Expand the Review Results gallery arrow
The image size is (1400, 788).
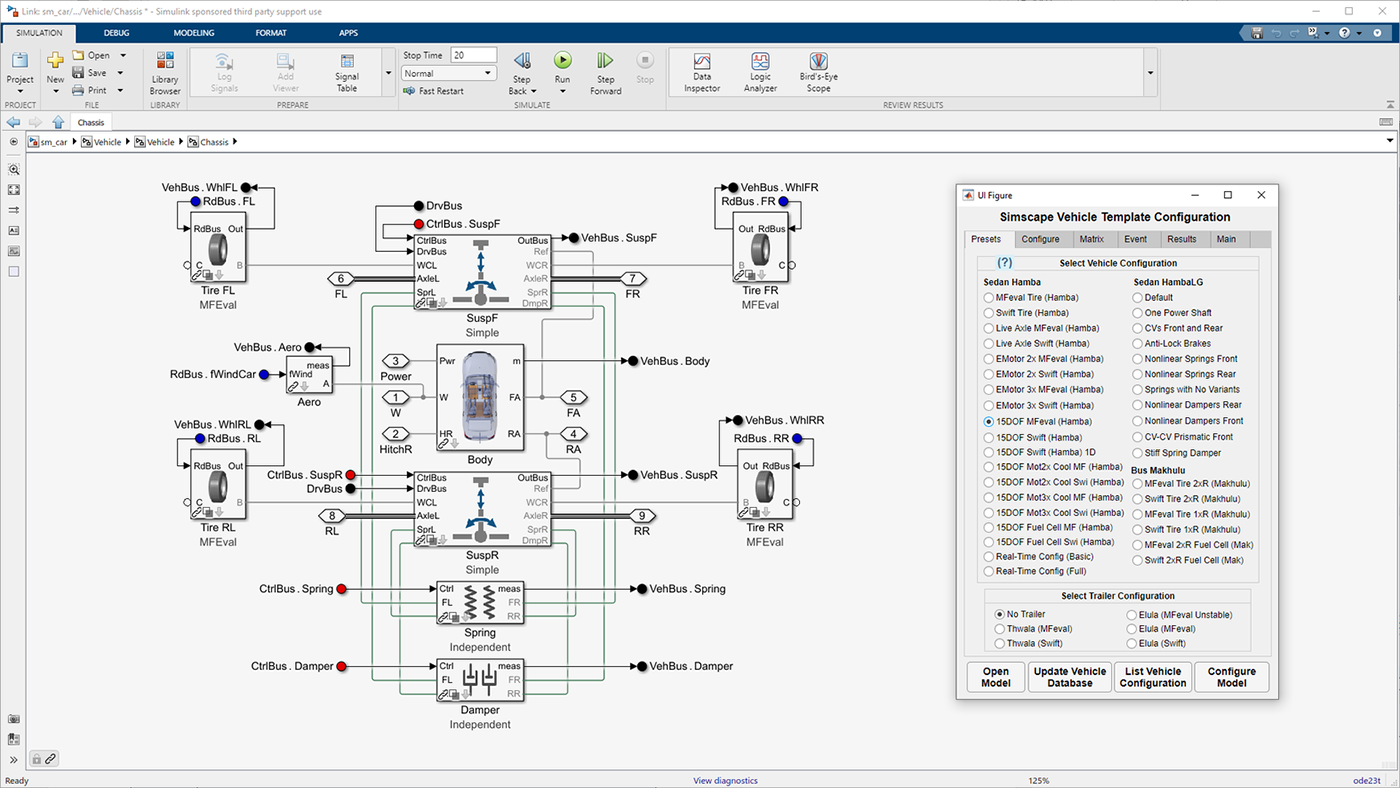[x=1150, y=73]
